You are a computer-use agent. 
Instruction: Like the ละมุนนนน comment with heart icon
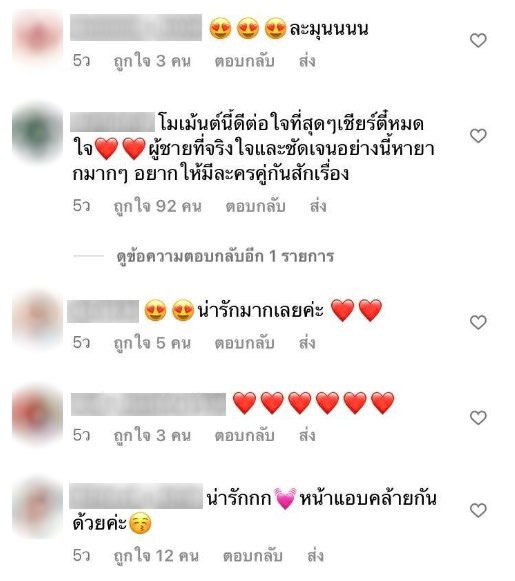(478, 40)
